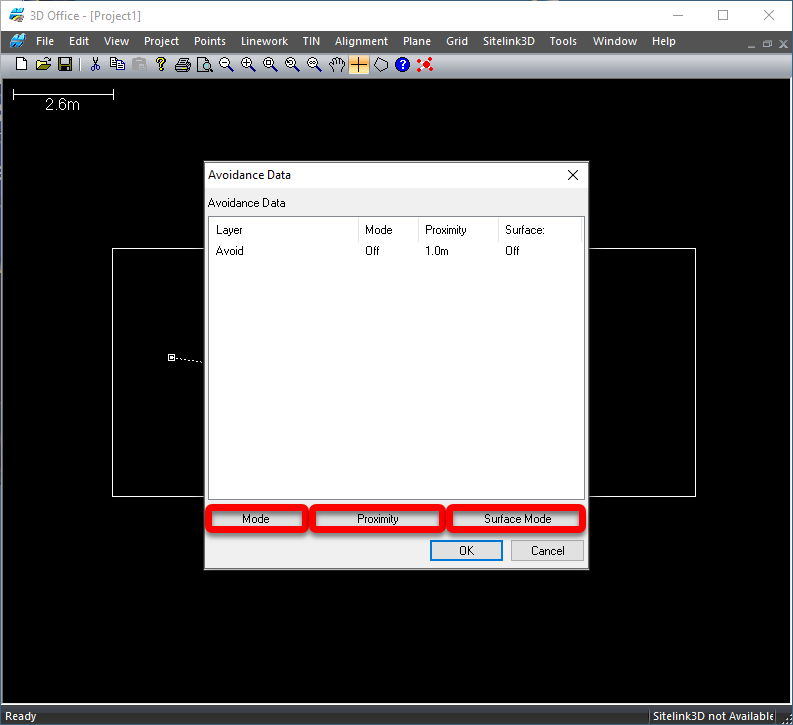Open the Help menu
The width and height of the screenshot is (793, 725).
[x=664, y=41]
